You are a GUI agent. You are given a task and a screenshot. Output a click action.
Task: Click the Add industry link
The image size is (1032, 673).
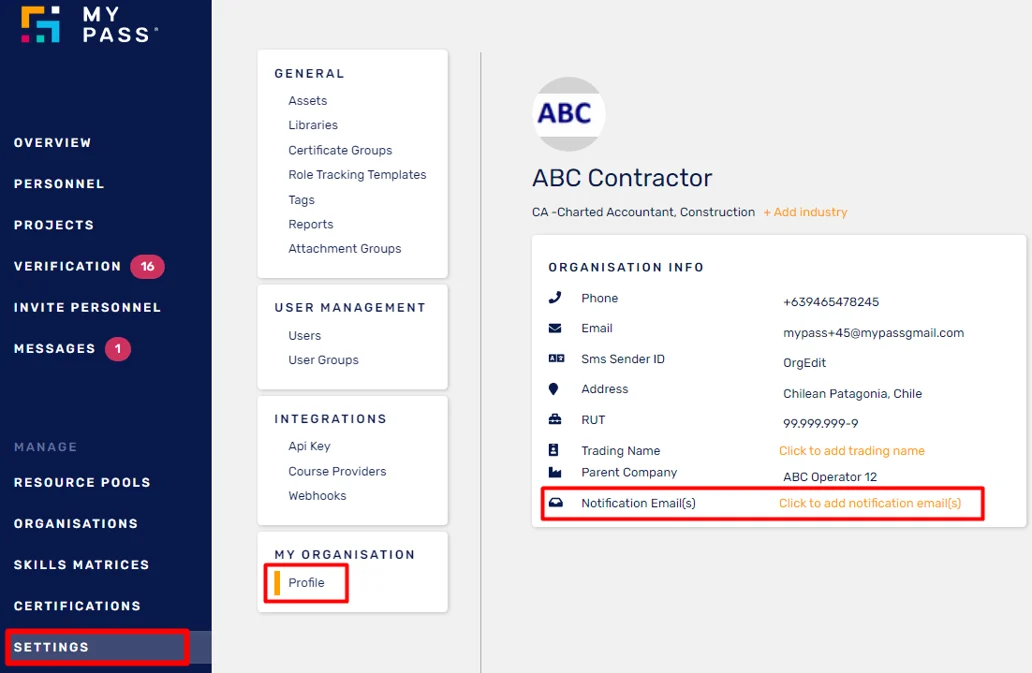click(x=805, y=212)
